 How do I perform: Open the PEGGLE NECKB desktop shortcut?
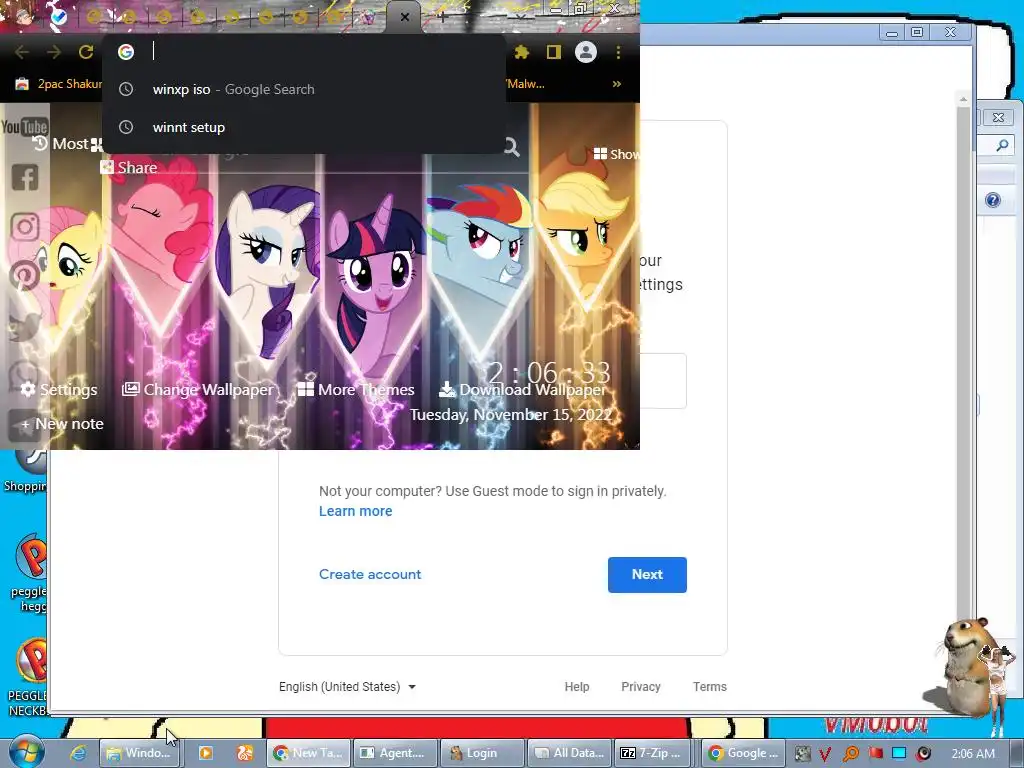(27, 678)
